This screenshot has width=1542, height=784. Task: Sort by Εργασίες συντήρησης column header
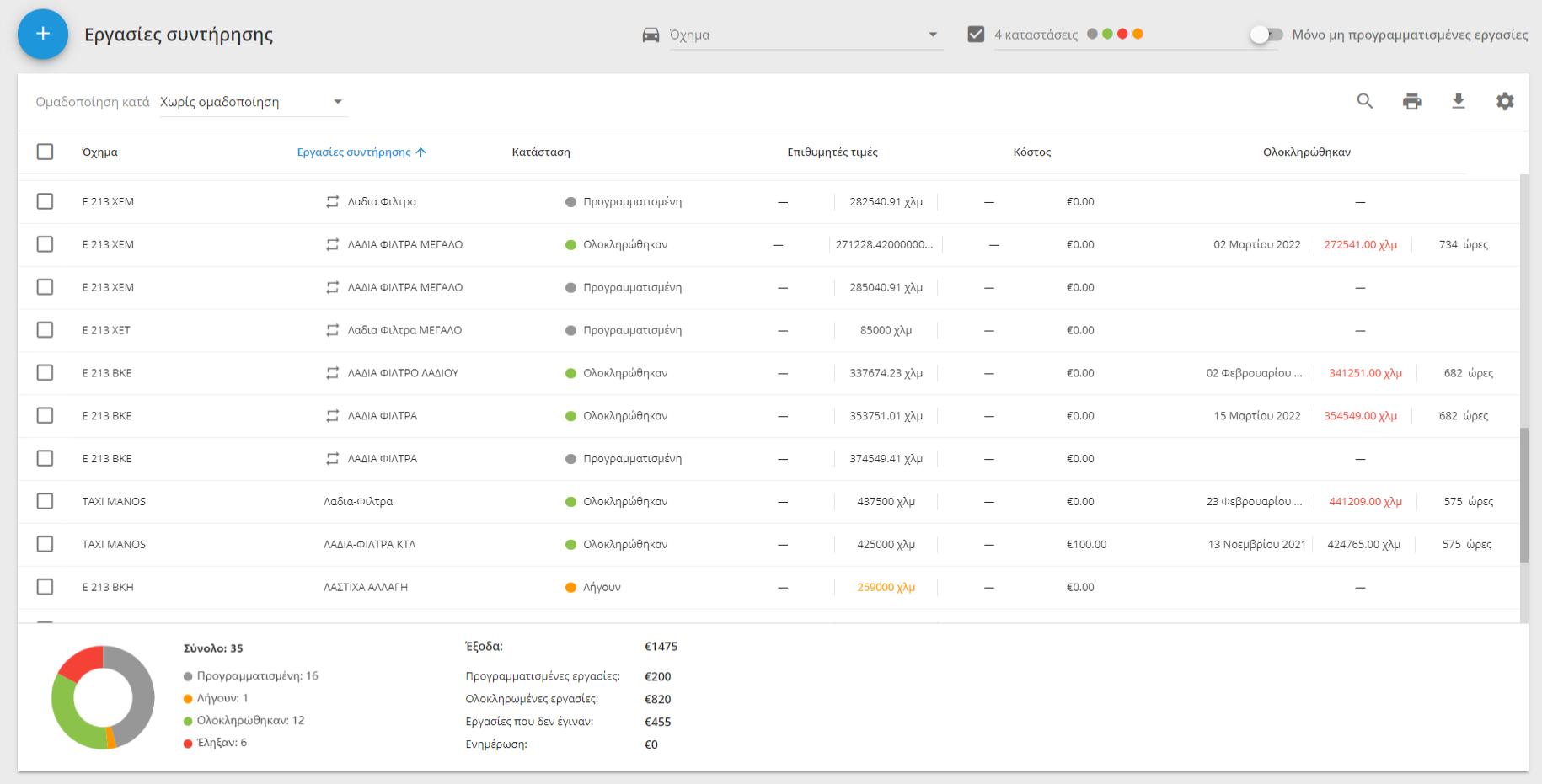(x=354, y=152)
